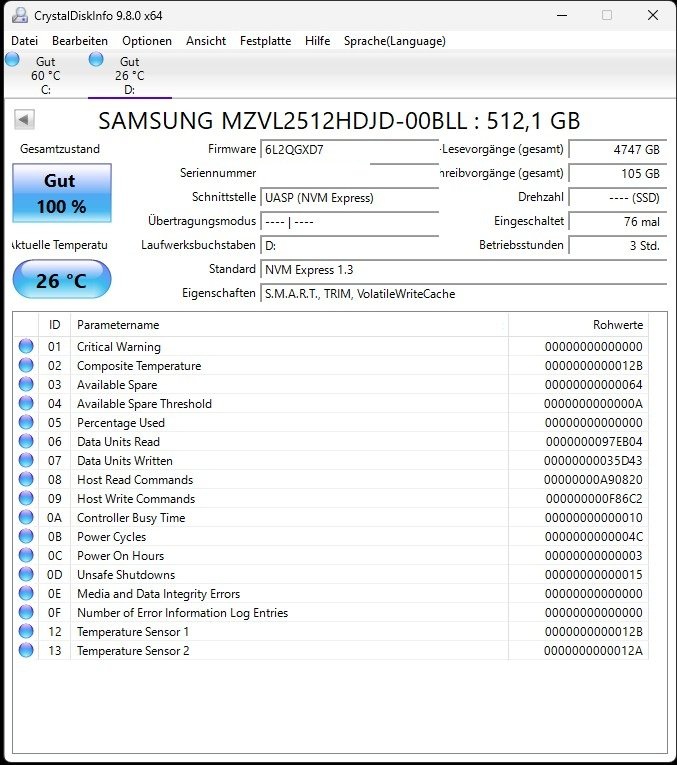This screenshot has height=765, width=677.
Task: Open the Sprache(Language) menu
Action: (x=395, y=41)
